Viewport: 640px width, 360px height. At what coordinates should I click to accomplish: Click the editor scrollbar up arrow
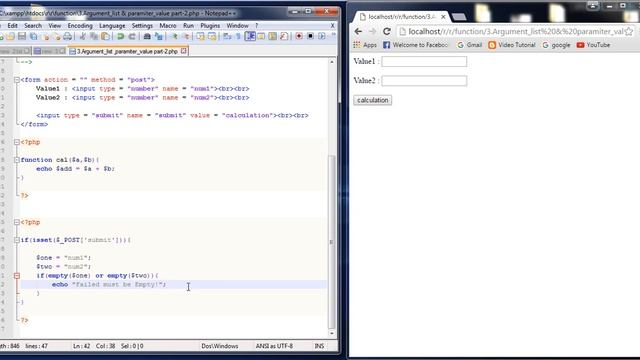pos(331,62)
